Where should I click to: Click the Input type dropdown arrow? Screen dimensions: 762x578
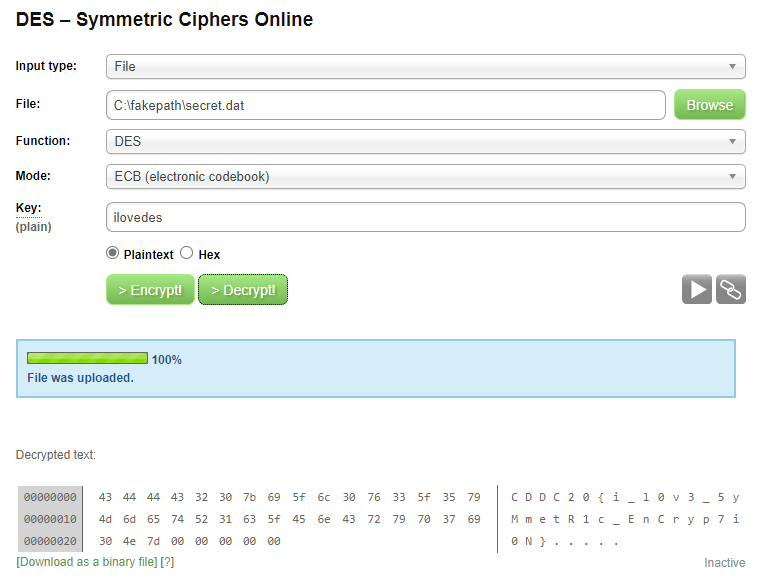click(x=732, y=66)
